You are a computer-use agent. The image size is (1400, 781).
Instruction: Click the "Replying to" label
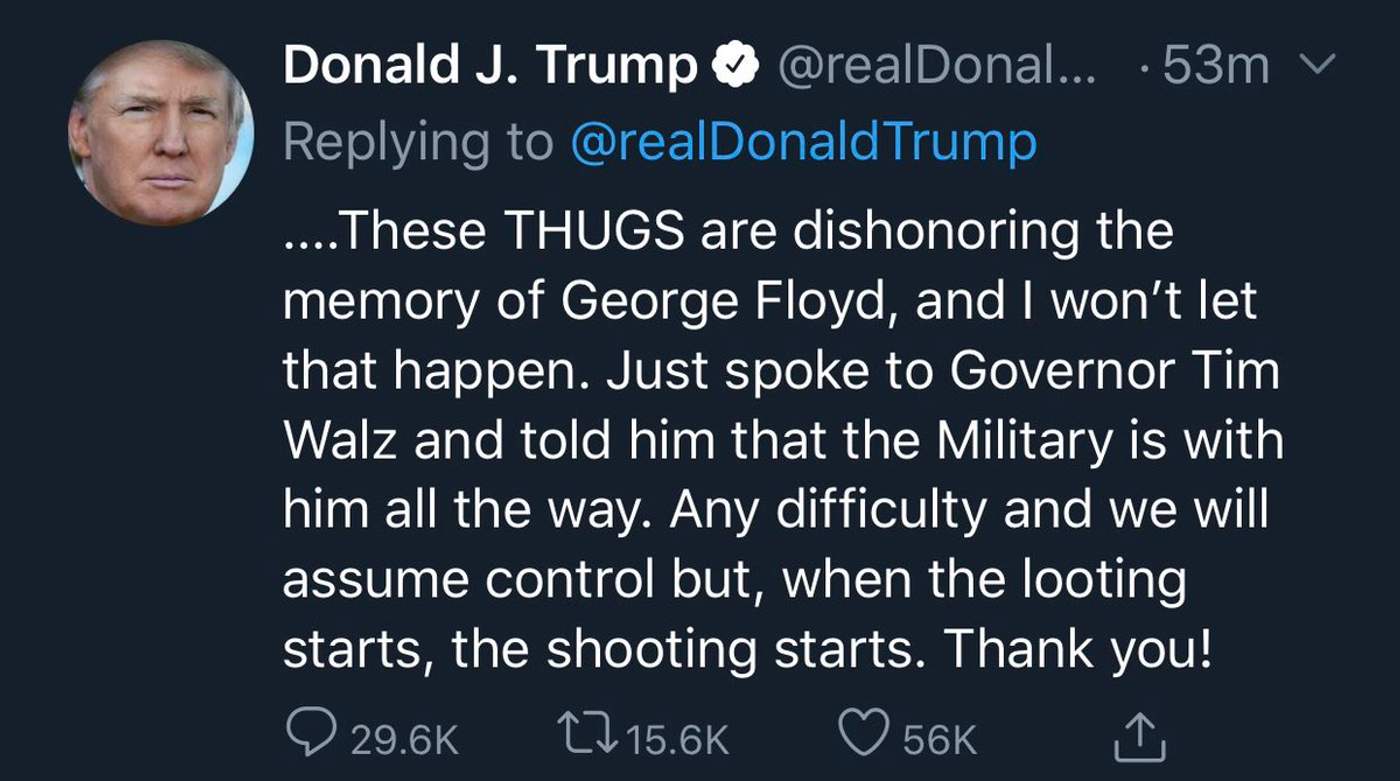416,142
